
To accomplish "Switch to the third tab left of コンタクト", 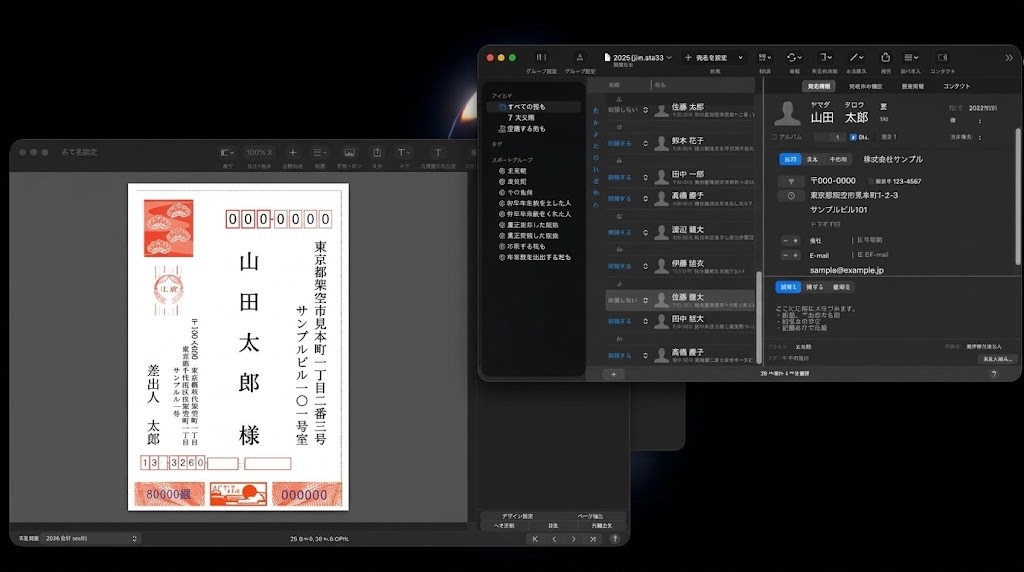I will coord(912,86).
